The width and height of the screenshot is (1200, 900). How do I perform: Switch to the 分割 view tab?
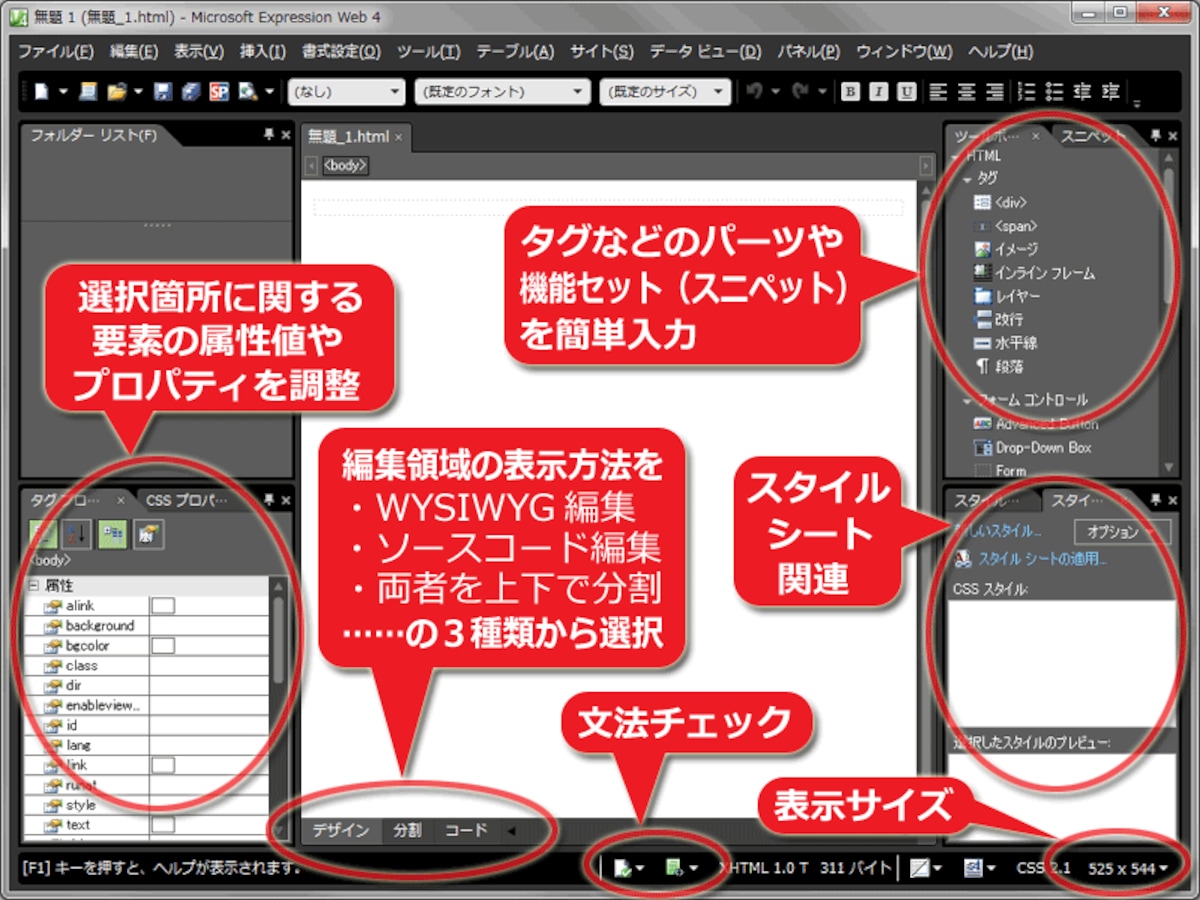(x=407, y=830)
